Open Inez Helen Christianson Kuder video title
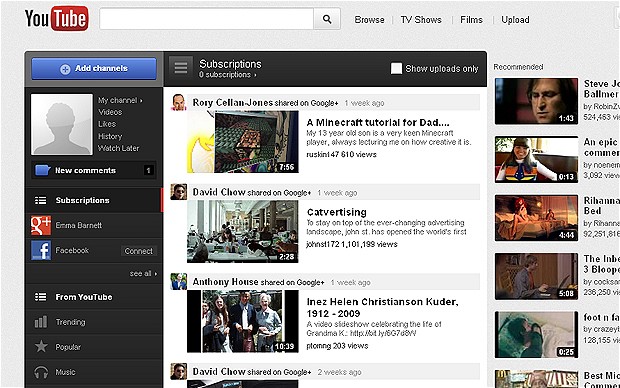Image resolution: width=620 pixels, height=388 pixels. click(383, 308)
